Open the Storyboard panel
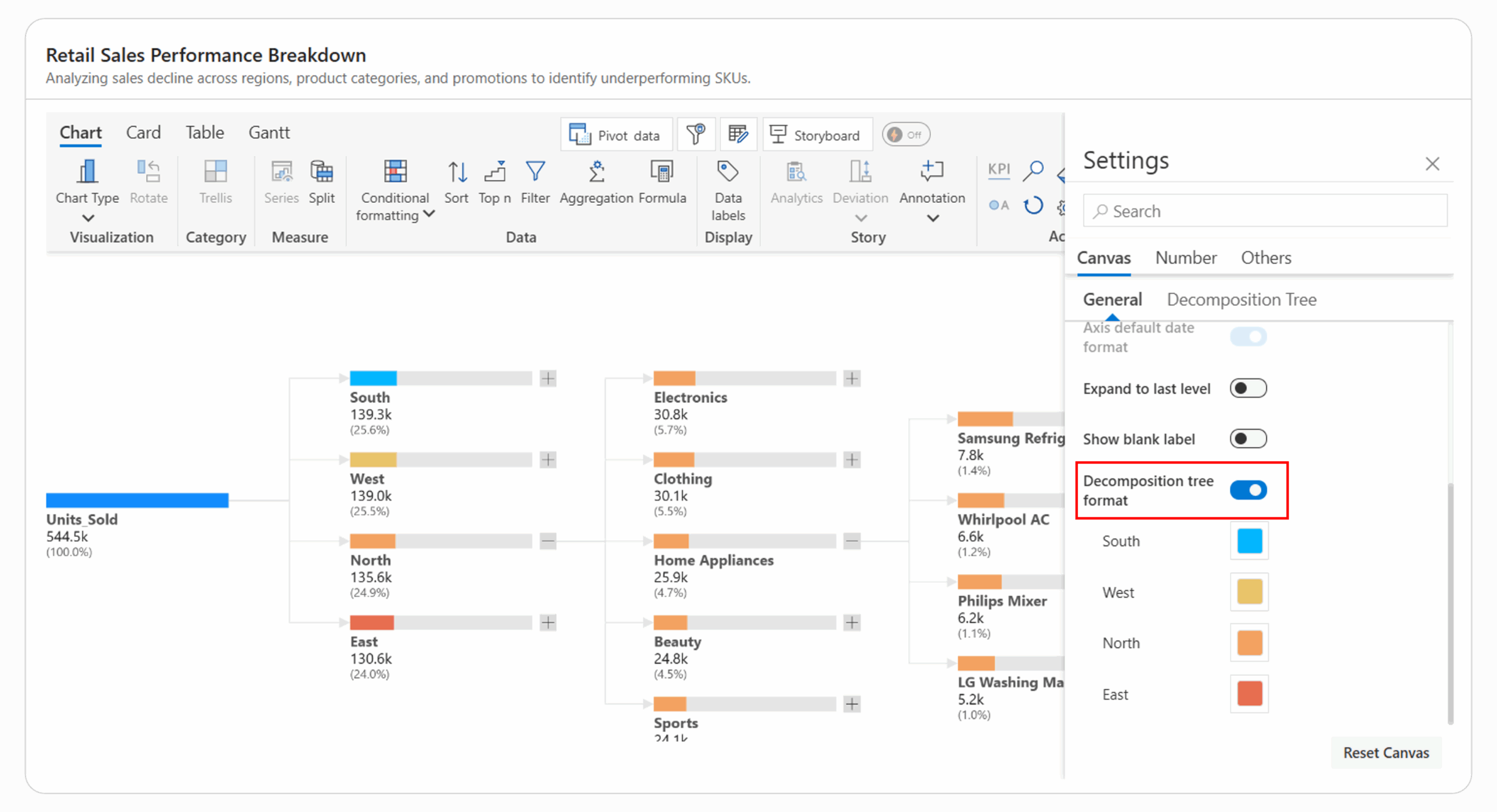 [817, 134]
